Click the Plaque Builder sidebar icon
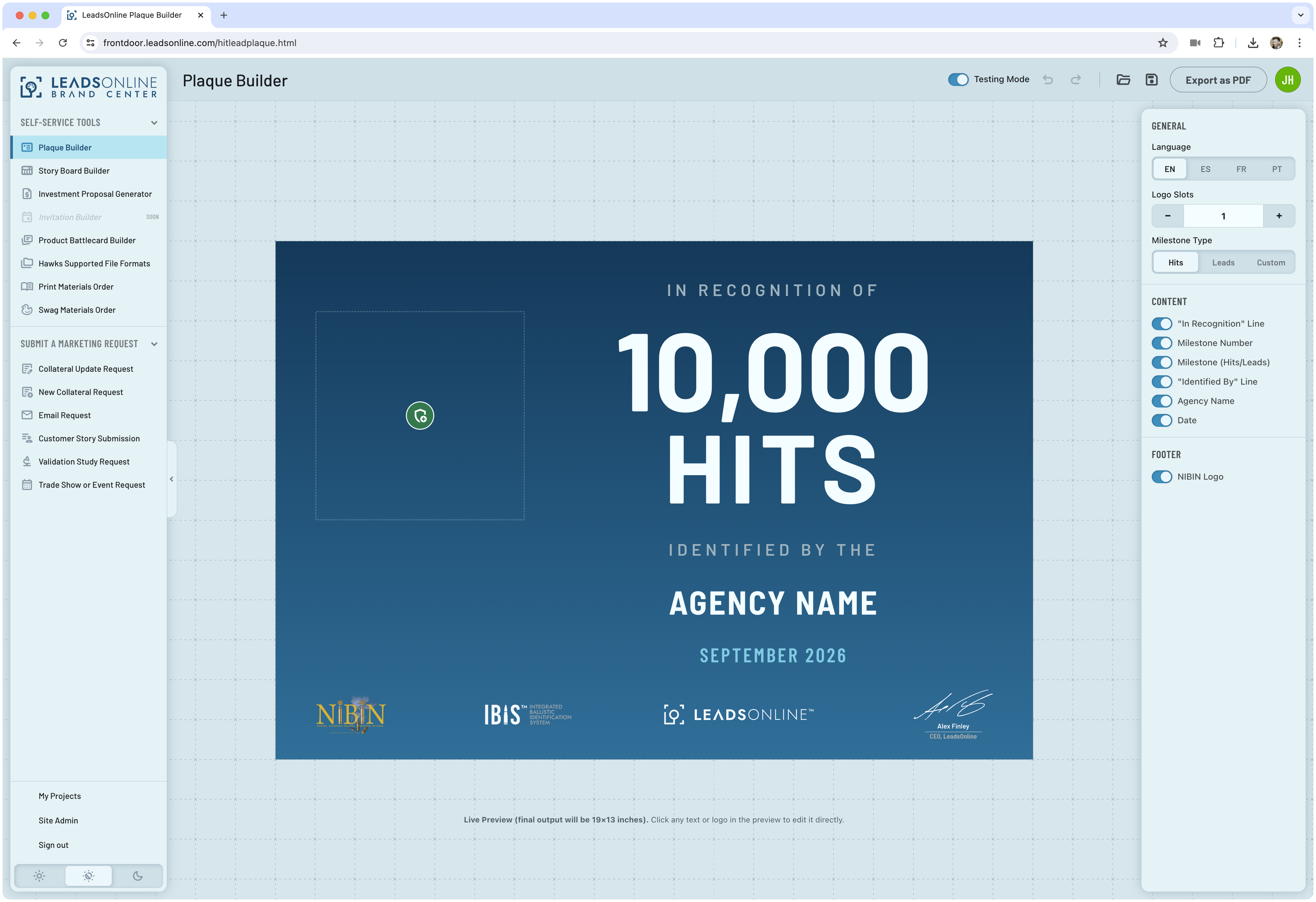Image resolution: width=1316 pixels, height=902 pixels. [x=27, y=147]
